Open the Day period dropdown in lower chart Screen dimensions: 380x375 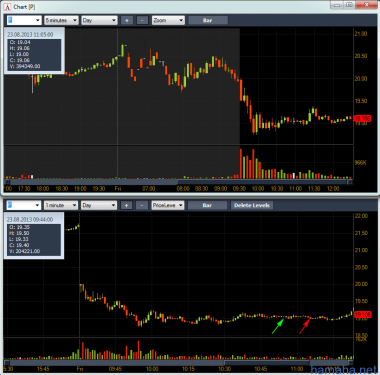pyautogui.click(x=99, y=205)
